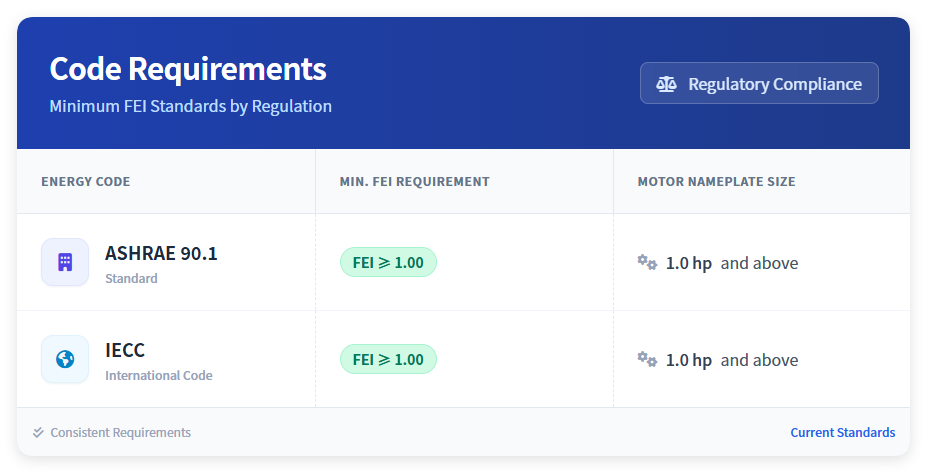Screen dimensions: 927x473
Task: Open the Current Standards link
Action: coord(842,433)
